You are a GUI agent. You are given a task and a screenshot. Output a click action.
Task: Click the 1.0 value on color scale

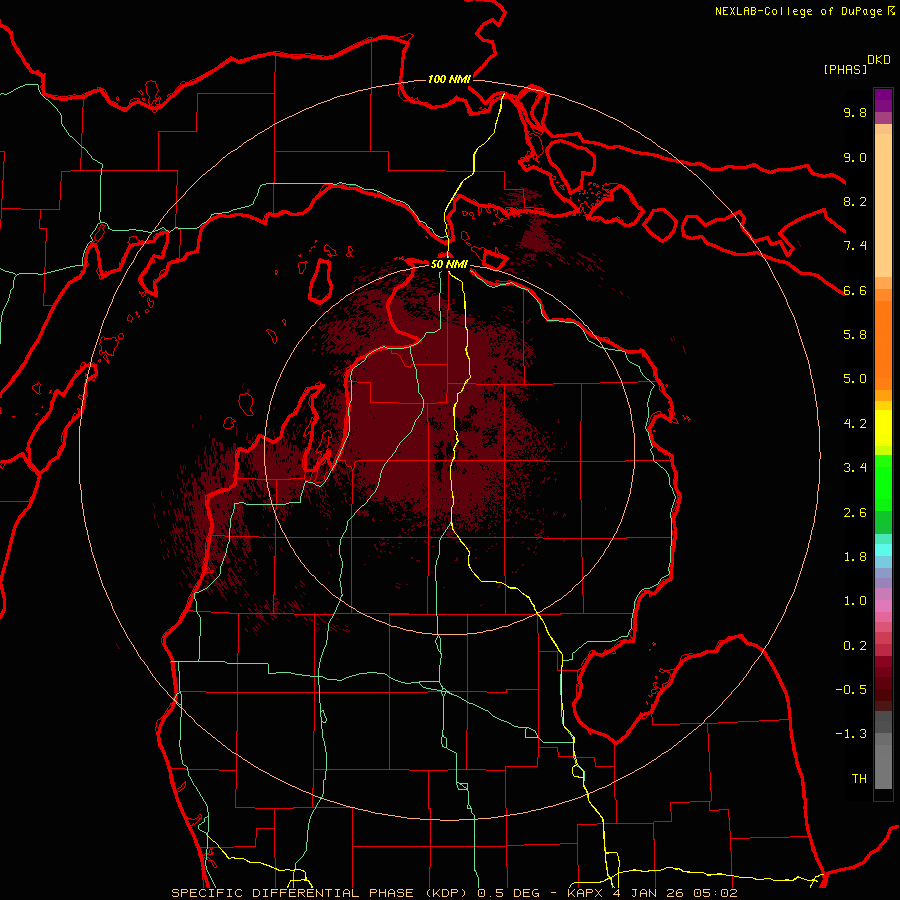coord(855,601)
